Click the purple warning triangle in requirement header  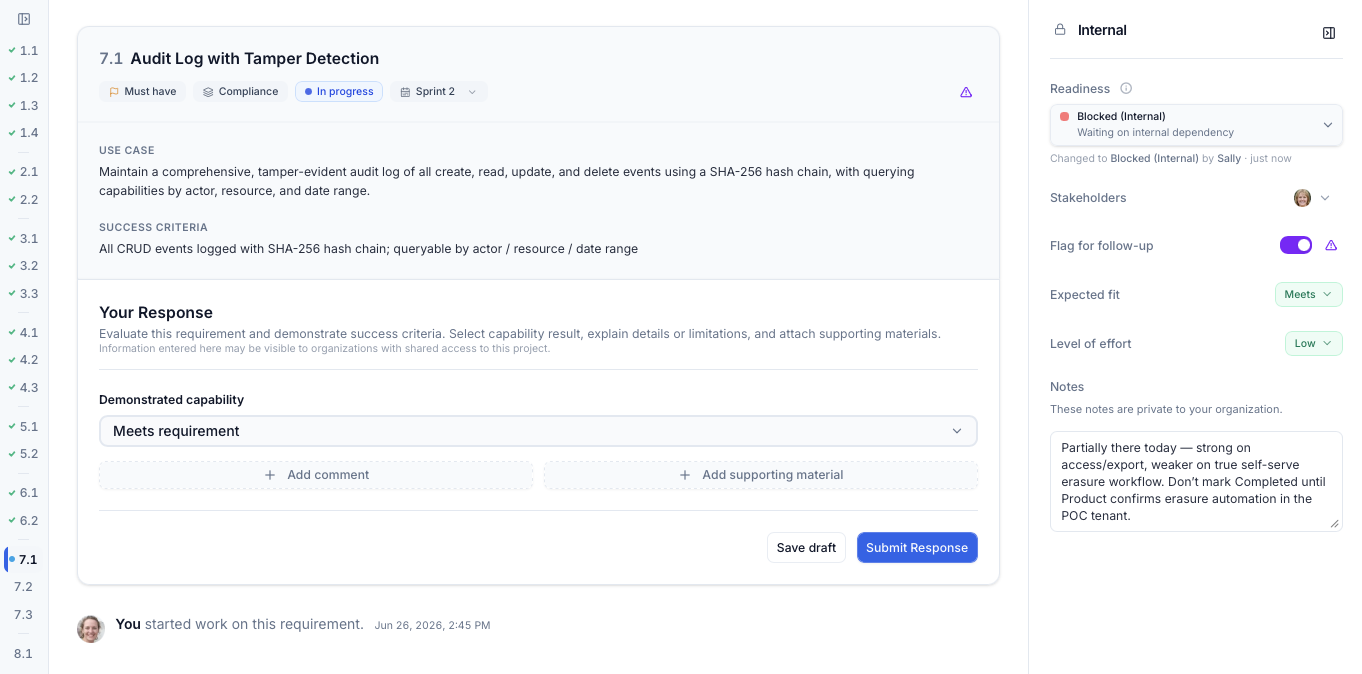[x=966, y=92]
